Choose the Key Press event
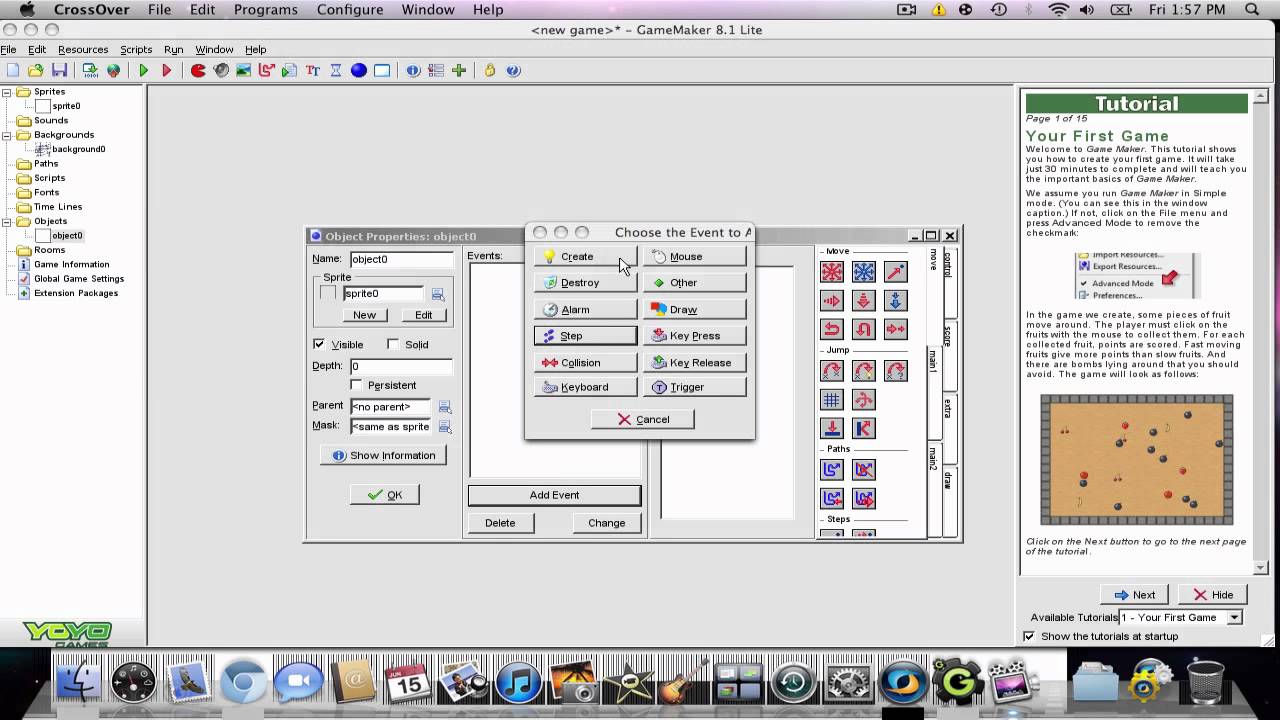1280x720 pixels. pos(695,336)
